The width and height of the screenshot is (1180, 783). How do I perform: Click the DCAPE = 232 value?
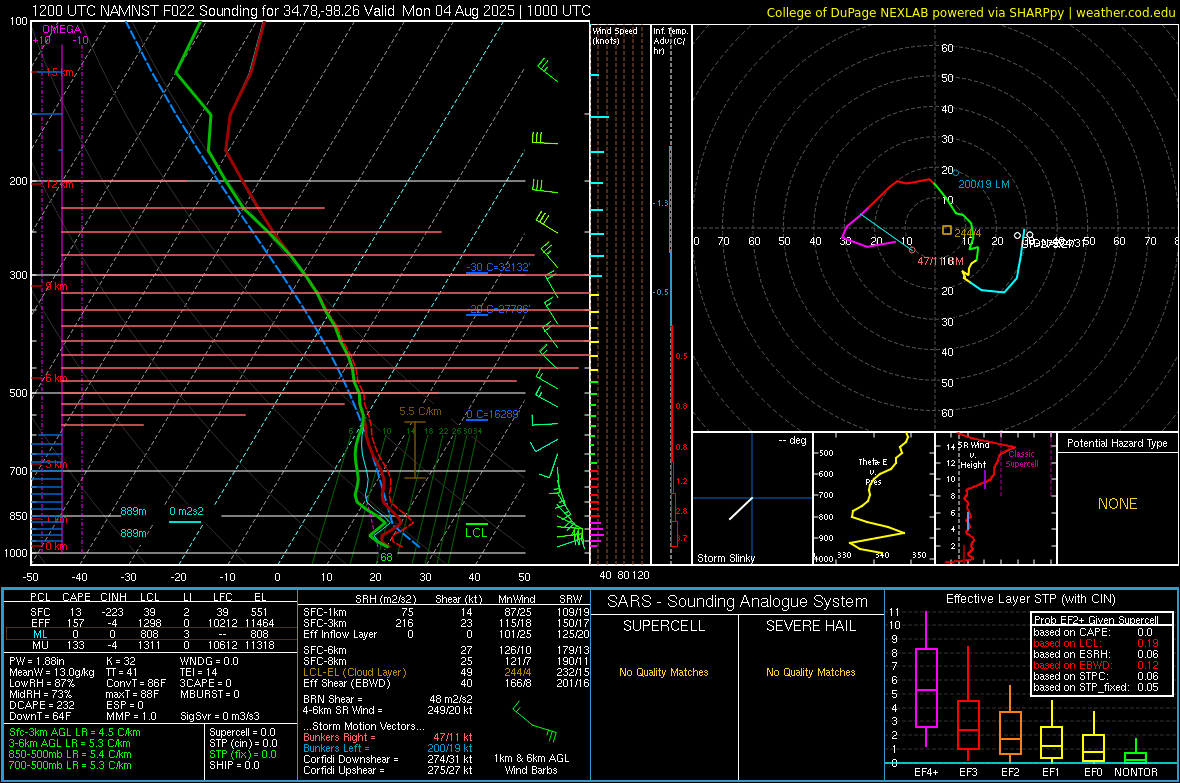pos(41,705)
